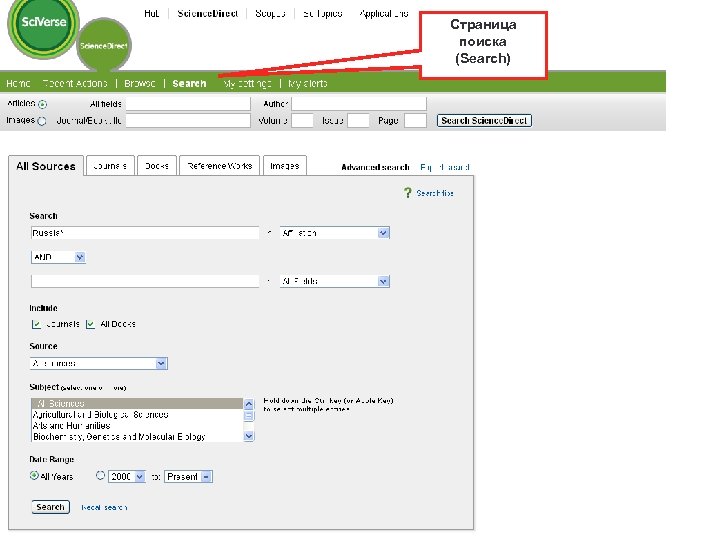
Task: Select the Articles radio button
Action: point(43,104)
